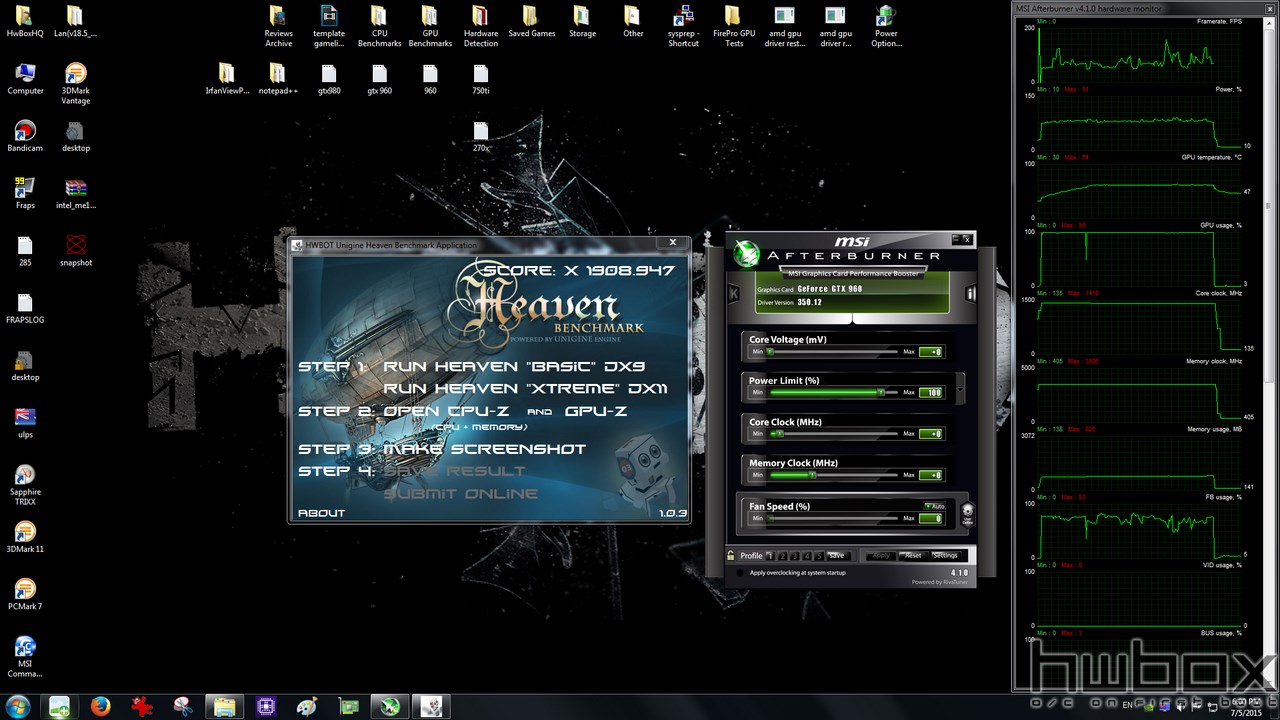The height and width of the screenshot is (720, 1280).
Task: Click About in the Heaven benchmark window
Action: (x=321, y=513)
